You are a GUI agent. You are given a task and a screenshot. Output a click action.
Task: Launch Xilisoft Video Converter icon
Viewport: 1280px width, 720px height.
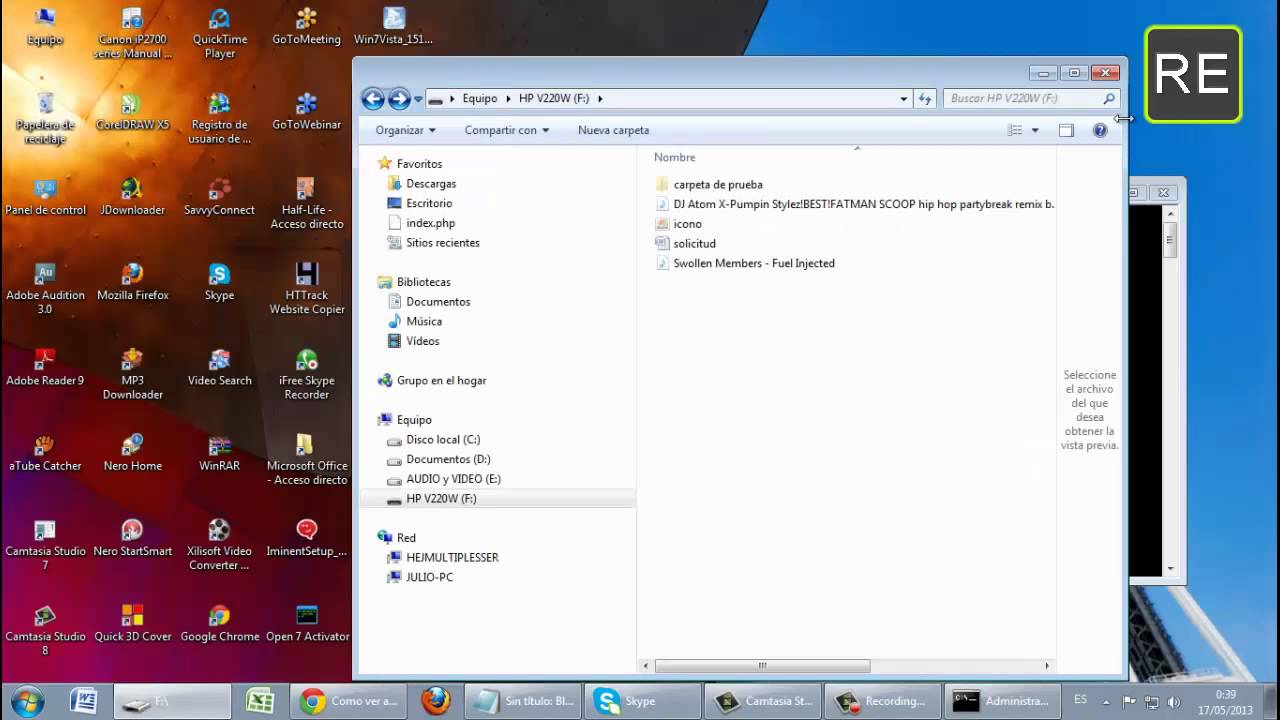(219, 543)
